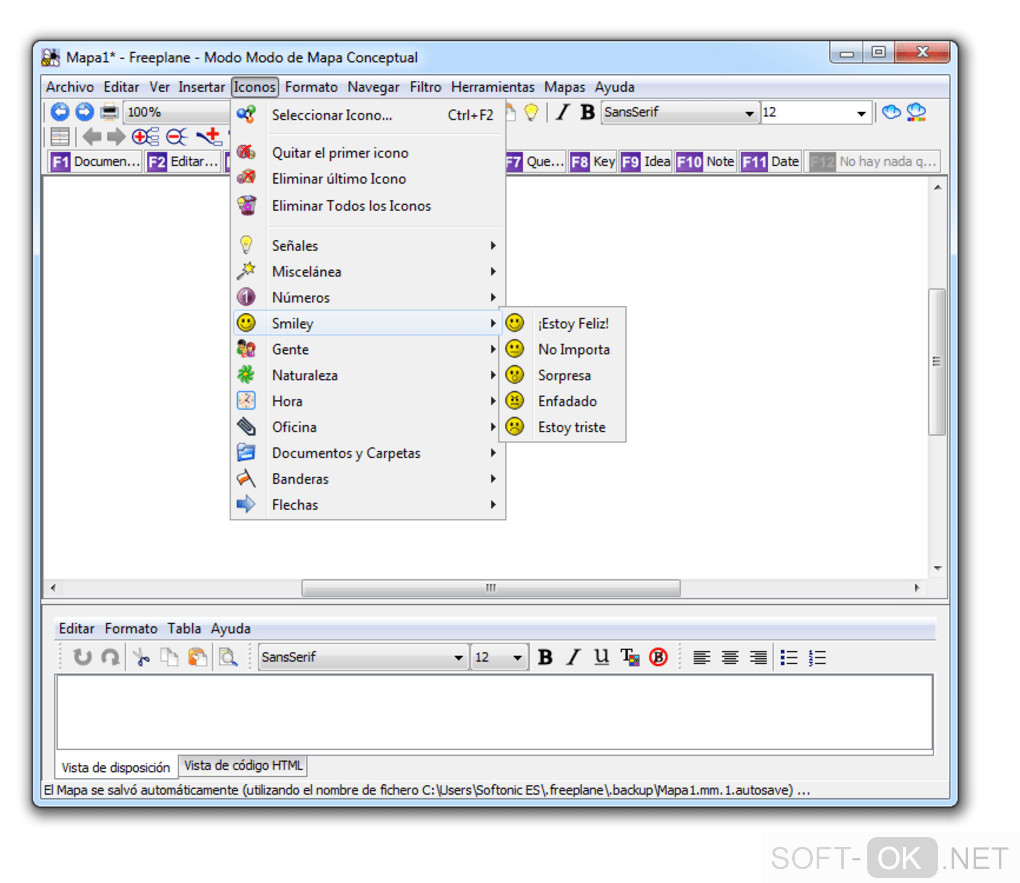
Task: Click the new child node icon
Action: click(x=209, y=136)
